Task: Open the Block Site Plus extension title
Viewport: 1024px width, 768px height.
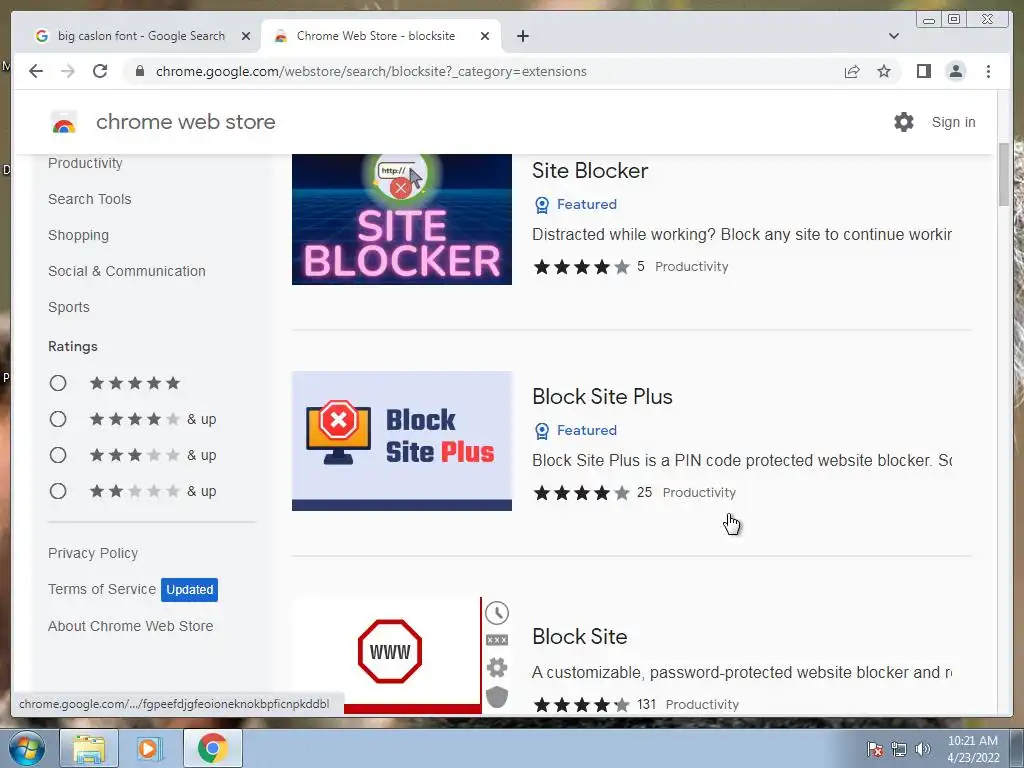Action: (602, 396)
